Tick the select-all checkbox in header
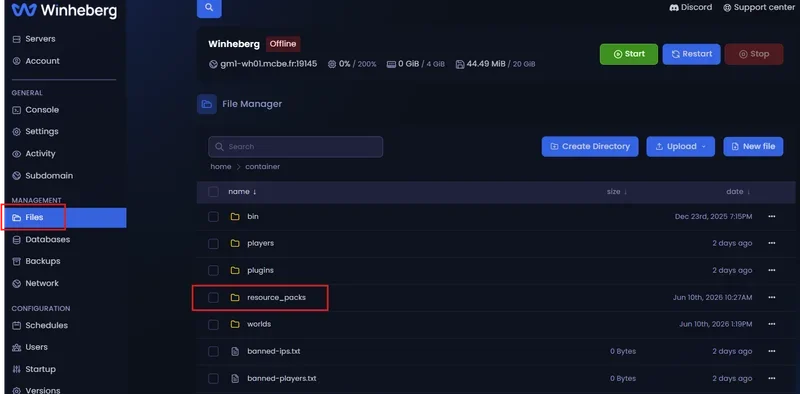 pos(213,192)
